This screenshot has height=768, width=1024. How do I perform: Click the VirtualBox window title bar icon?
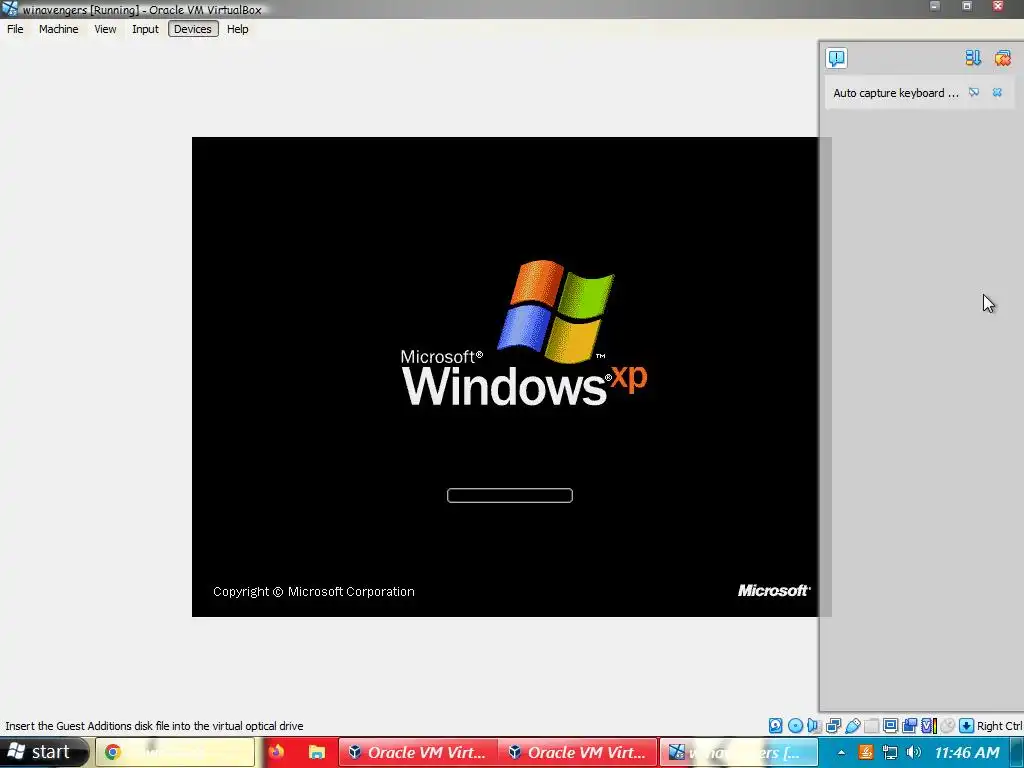pos(10,8)
